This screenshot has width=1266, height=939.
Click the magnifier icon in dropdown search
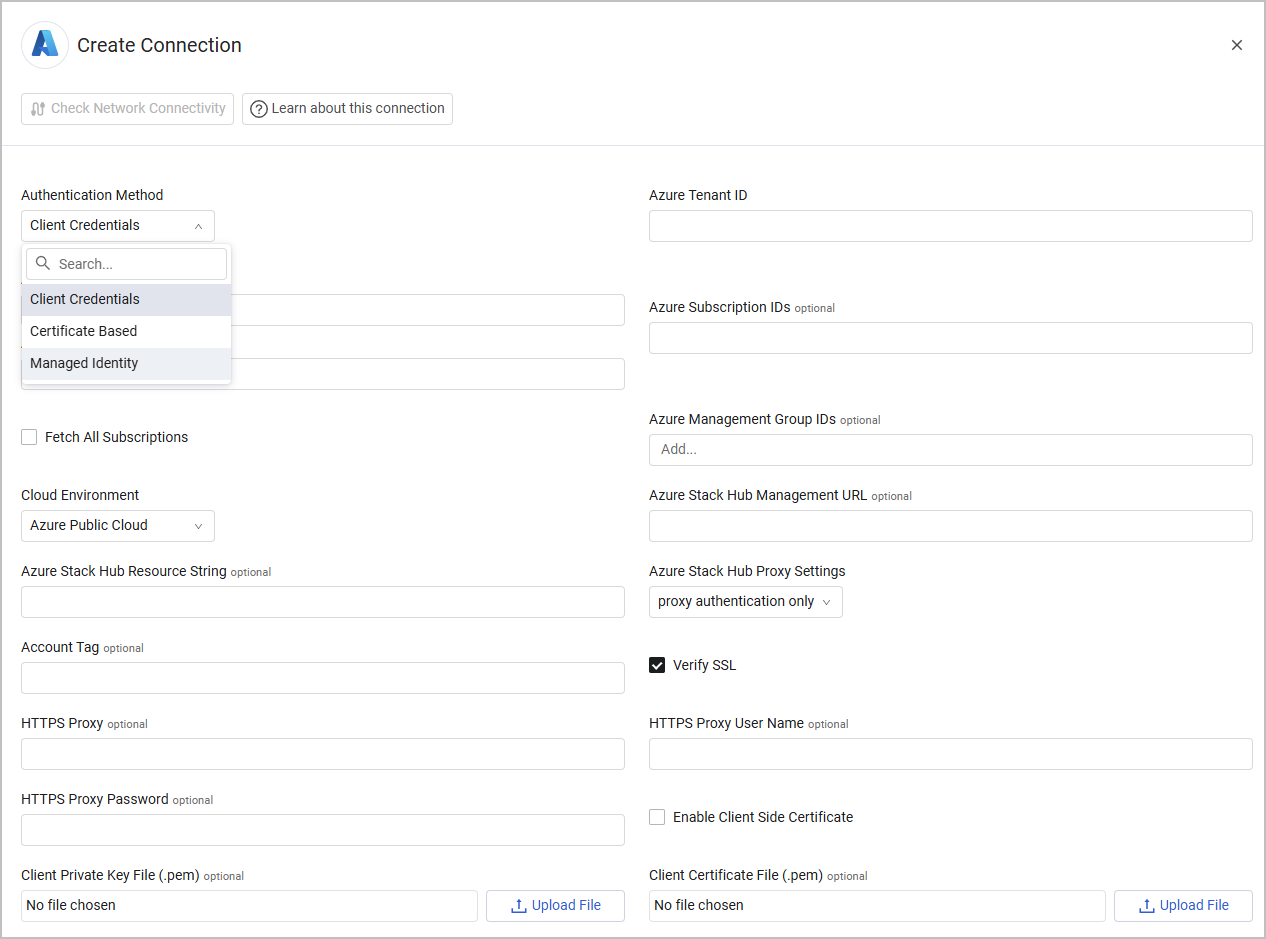click(43, 264)
